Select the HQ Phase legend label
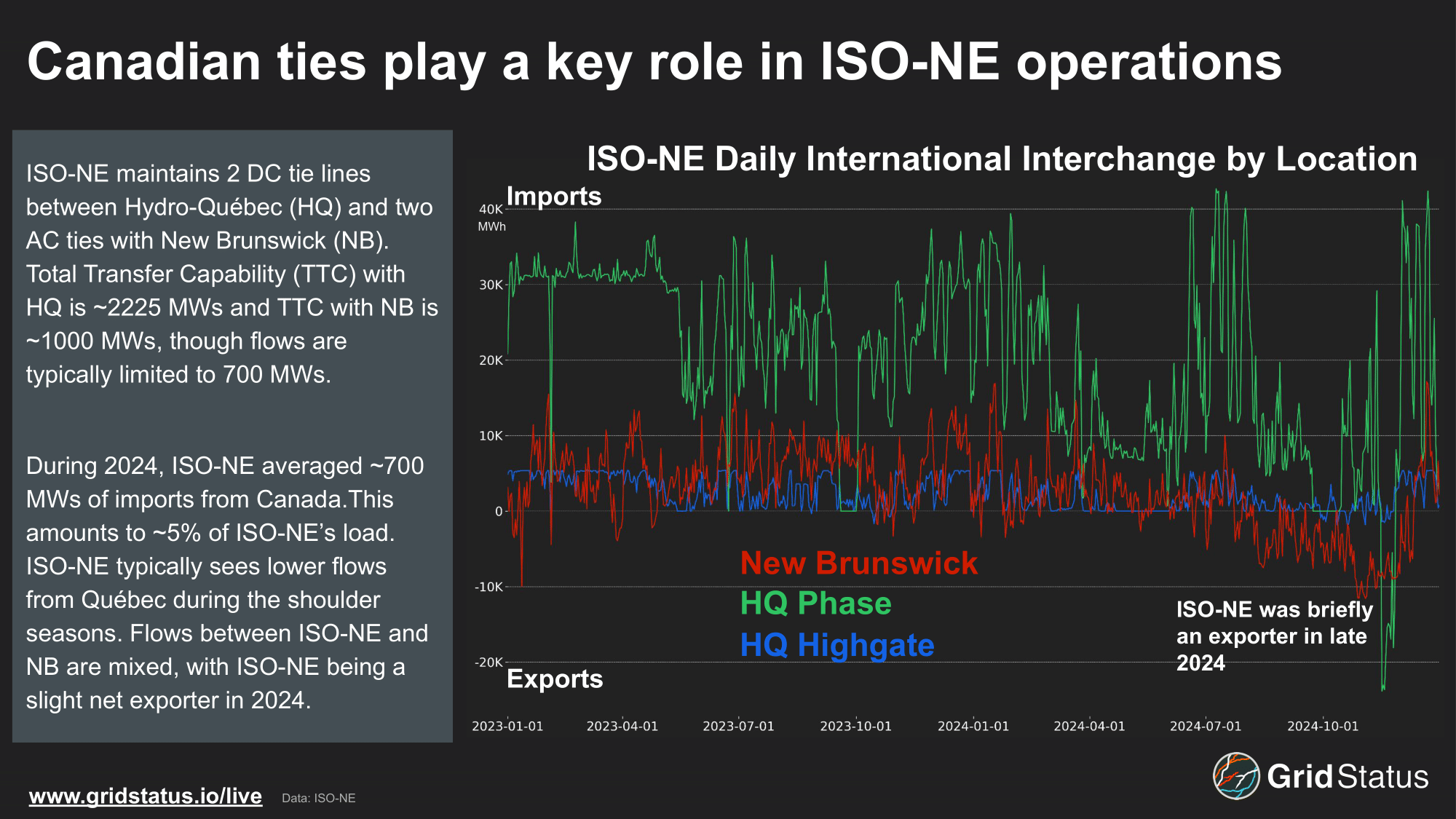1456x819 pixels. coord(815,604)
